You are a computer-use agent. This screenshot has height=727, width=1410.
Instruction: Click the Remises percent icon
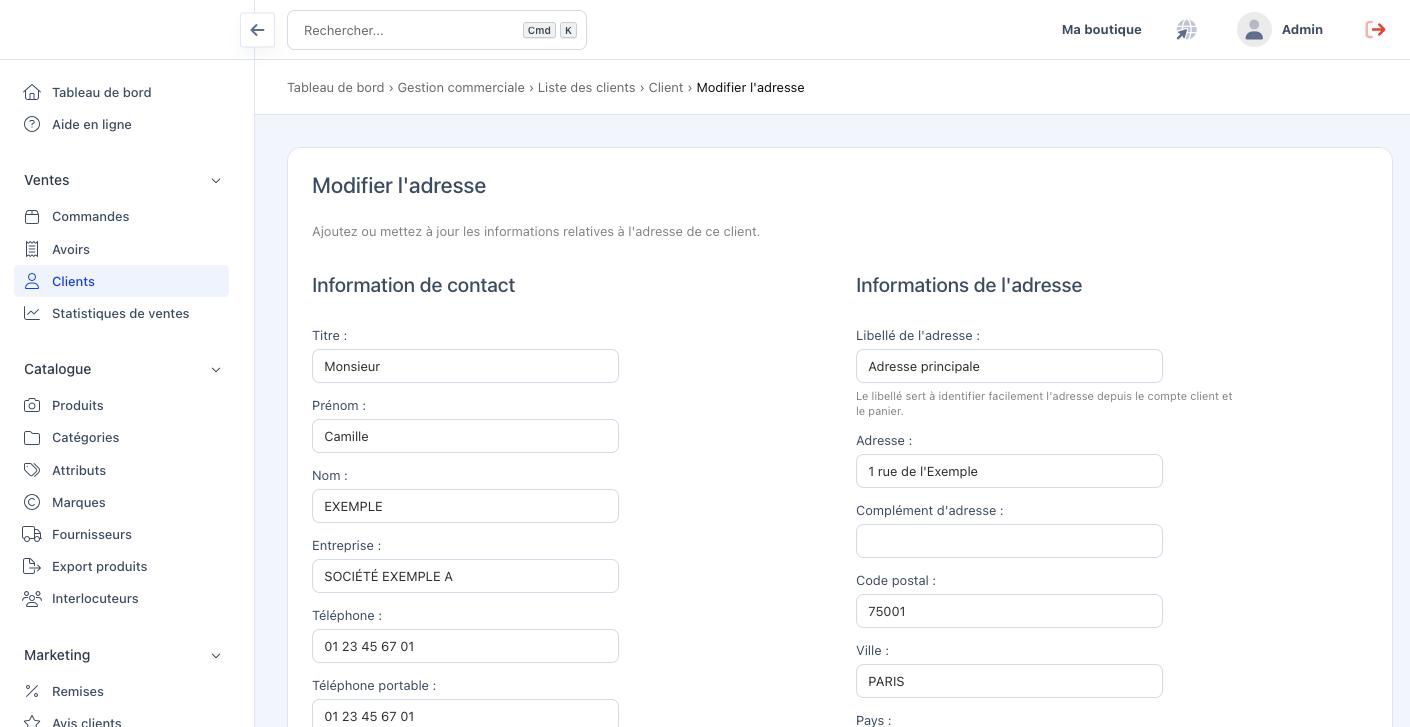(x=32, y=691)
